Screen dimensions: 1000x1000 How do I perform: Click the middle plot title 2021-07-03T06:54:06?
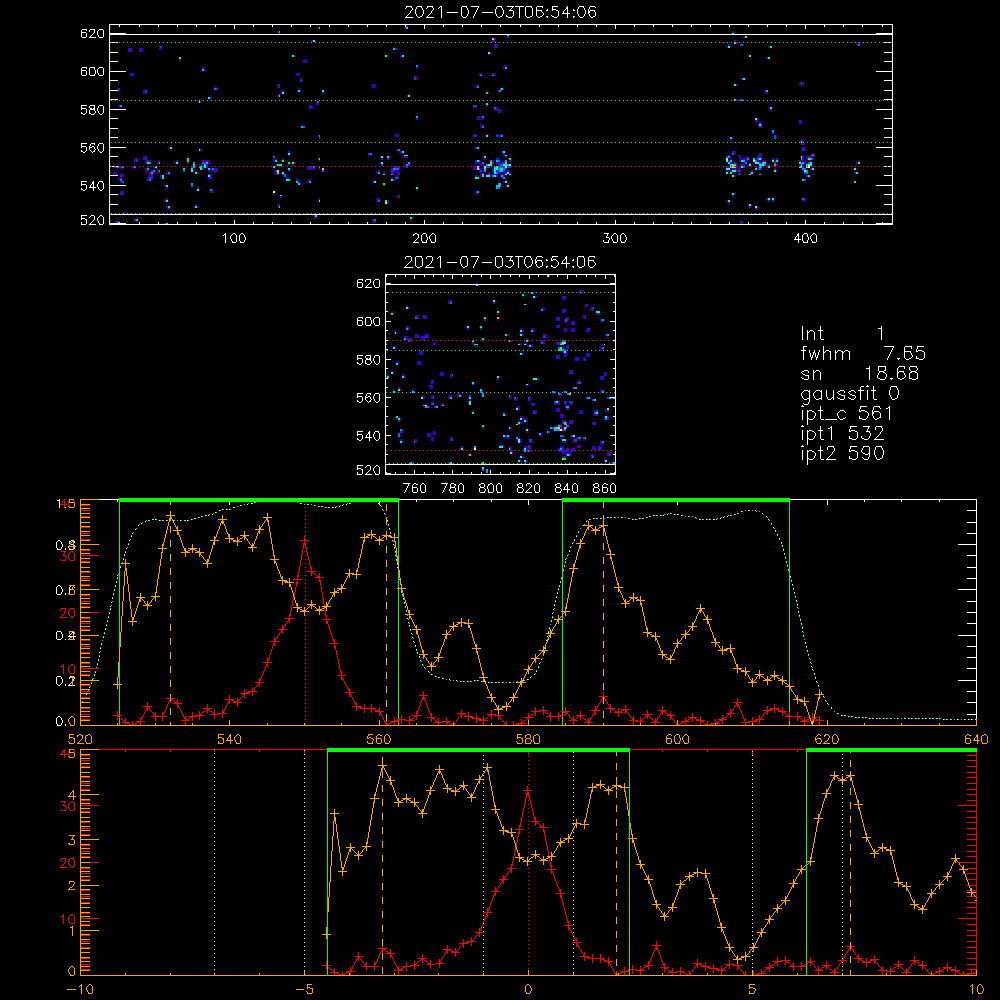(500, 262)
